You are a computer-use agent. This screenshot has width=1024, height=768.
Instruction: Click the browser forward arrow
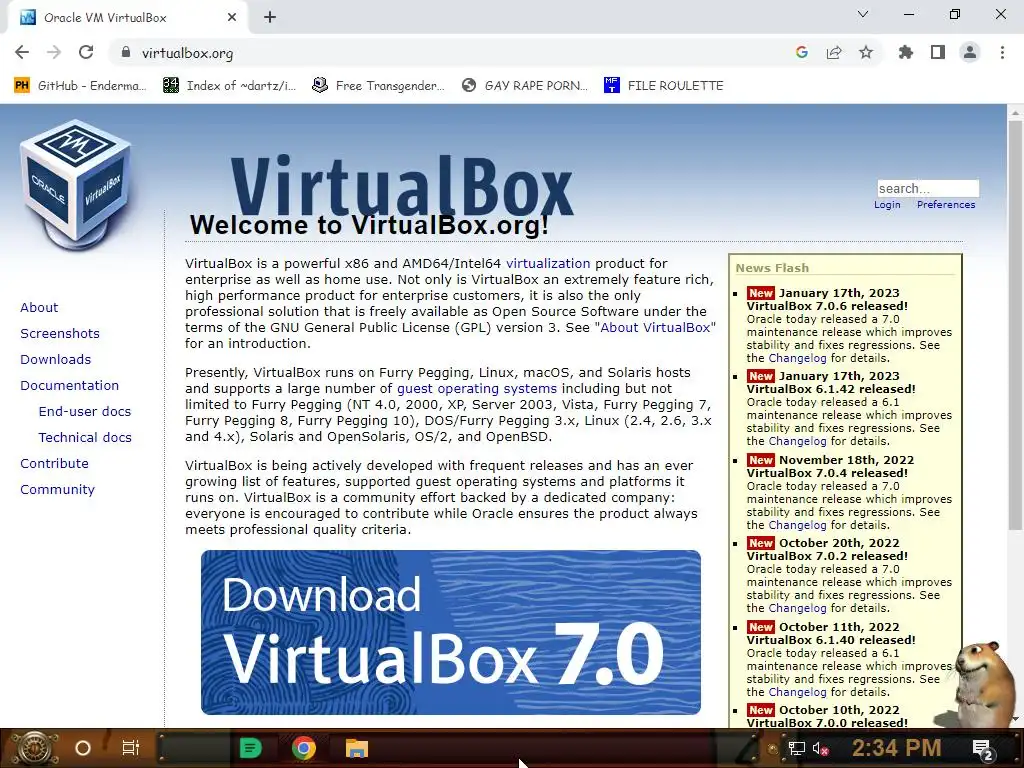pos(54,52)
